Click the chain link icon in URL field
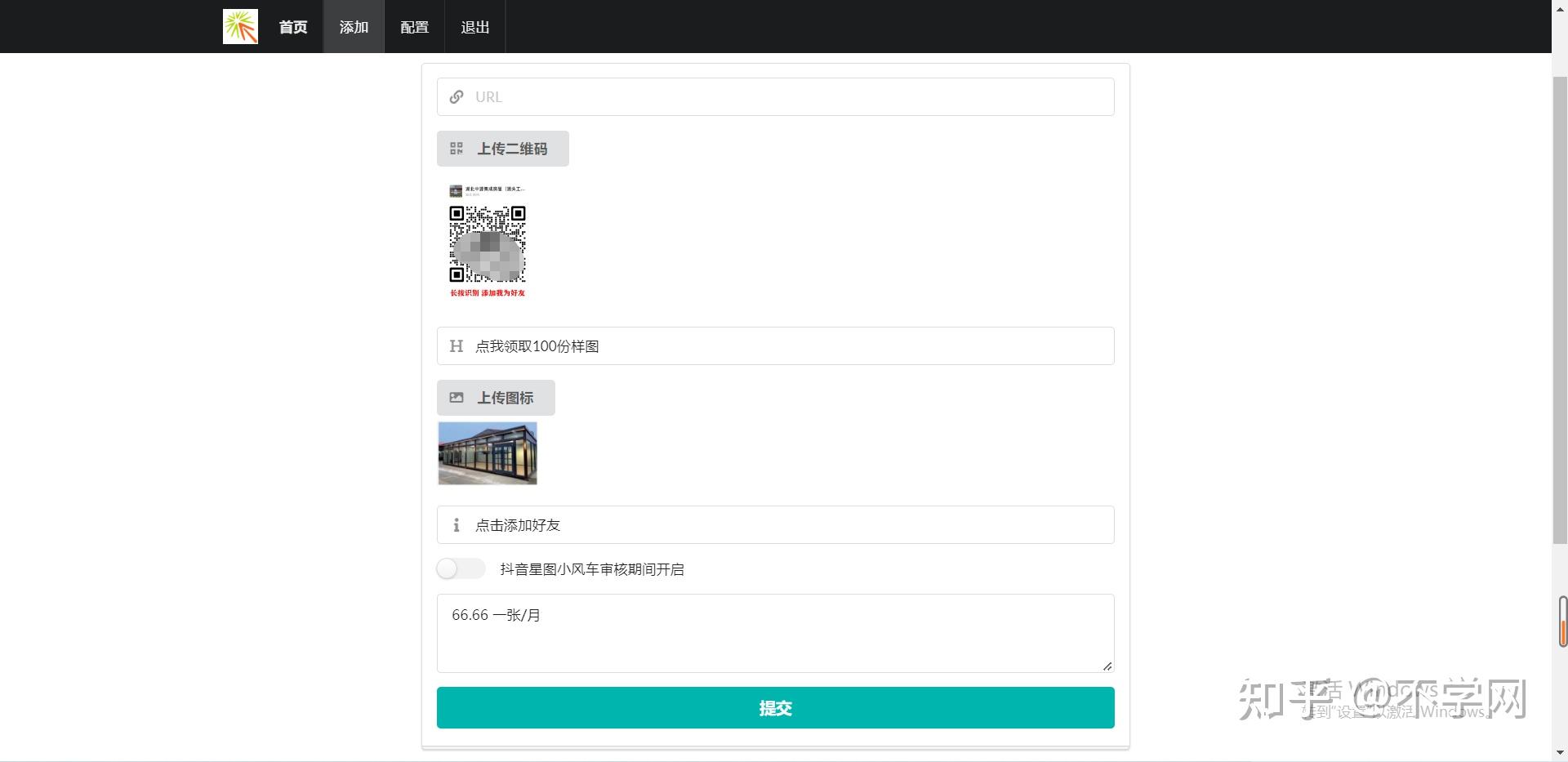 click(457, 96)
